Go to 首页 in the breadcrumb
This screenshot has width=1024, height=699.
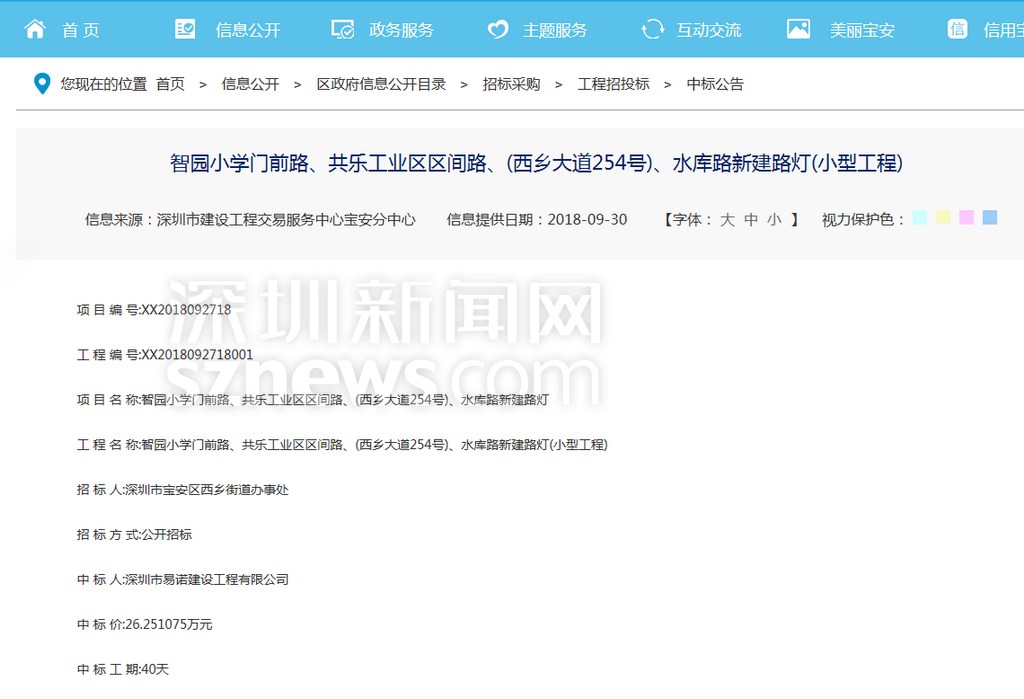(x=170, y=84)
